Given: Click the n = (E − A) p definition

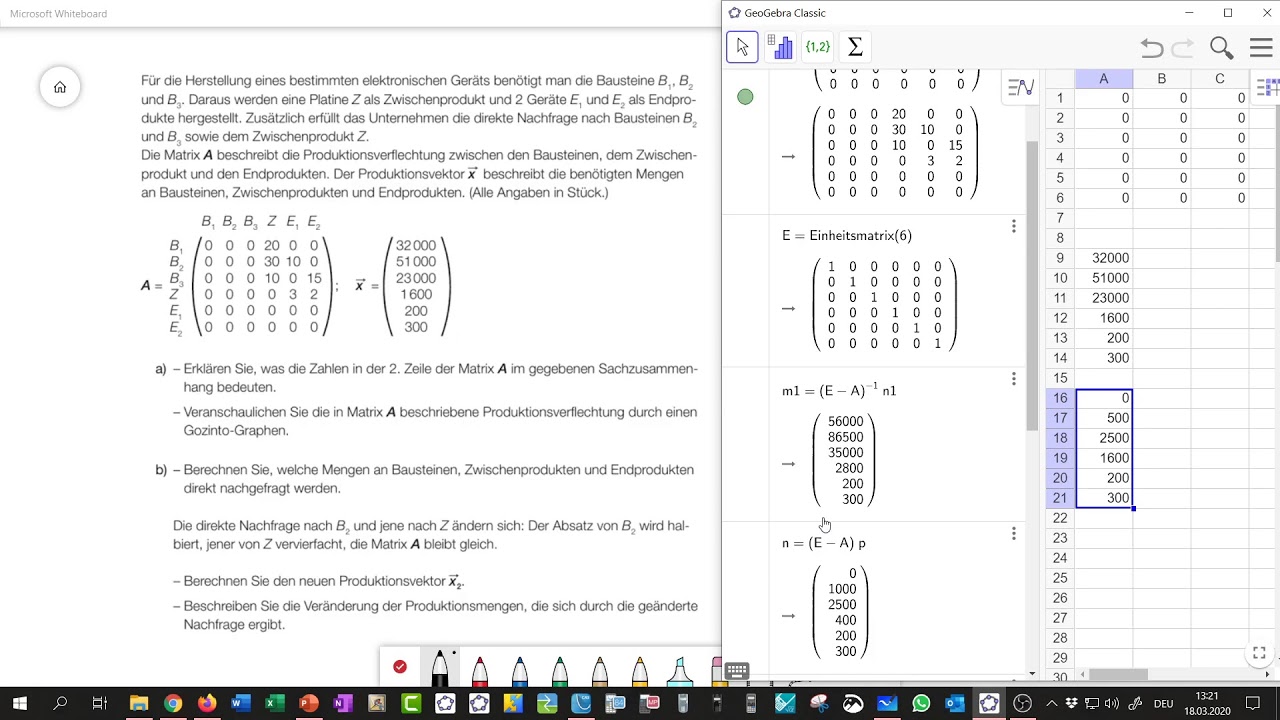Looking at the screenshot, I should point(824,543).
